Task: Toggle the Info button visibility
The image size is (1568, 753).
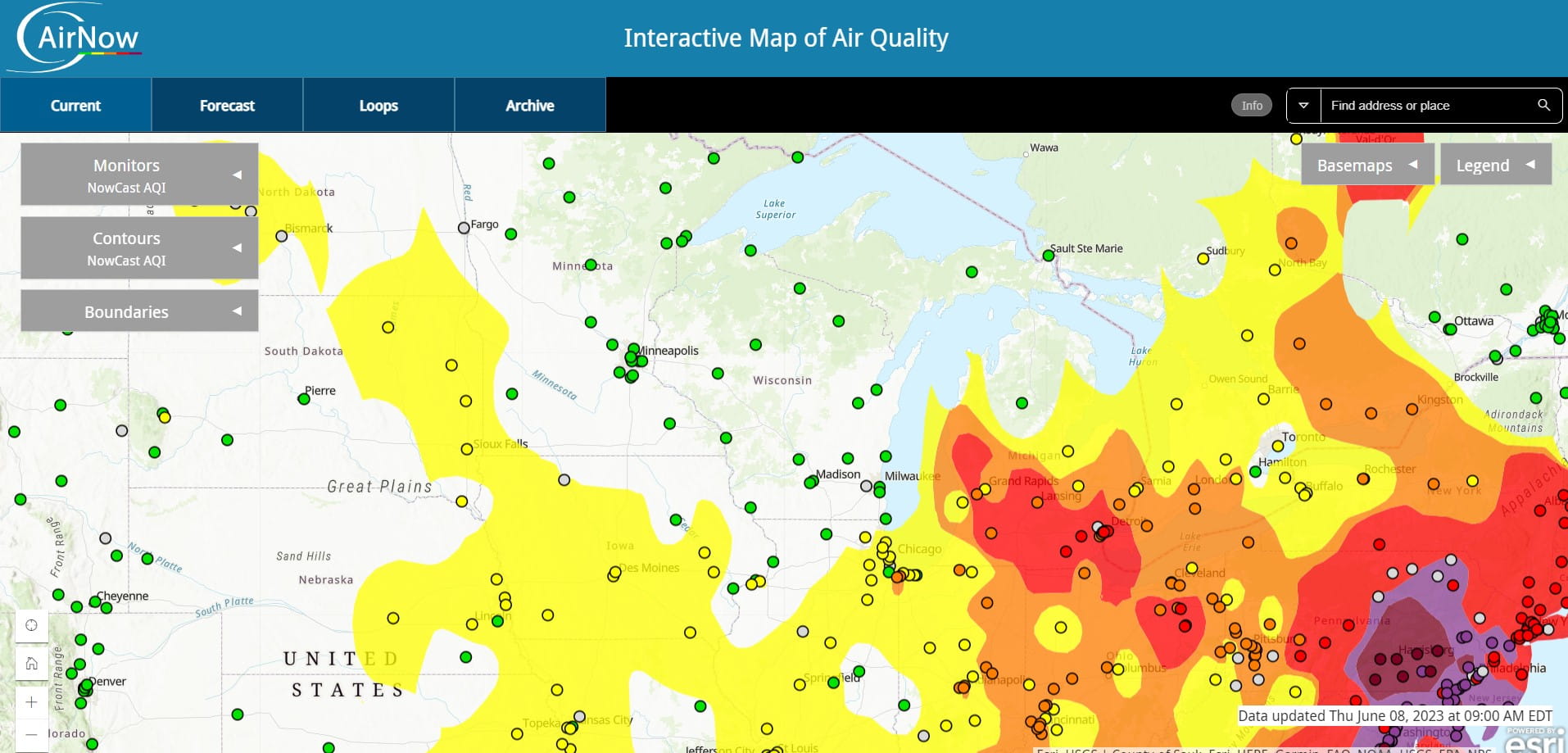Action: (1251, 105)
